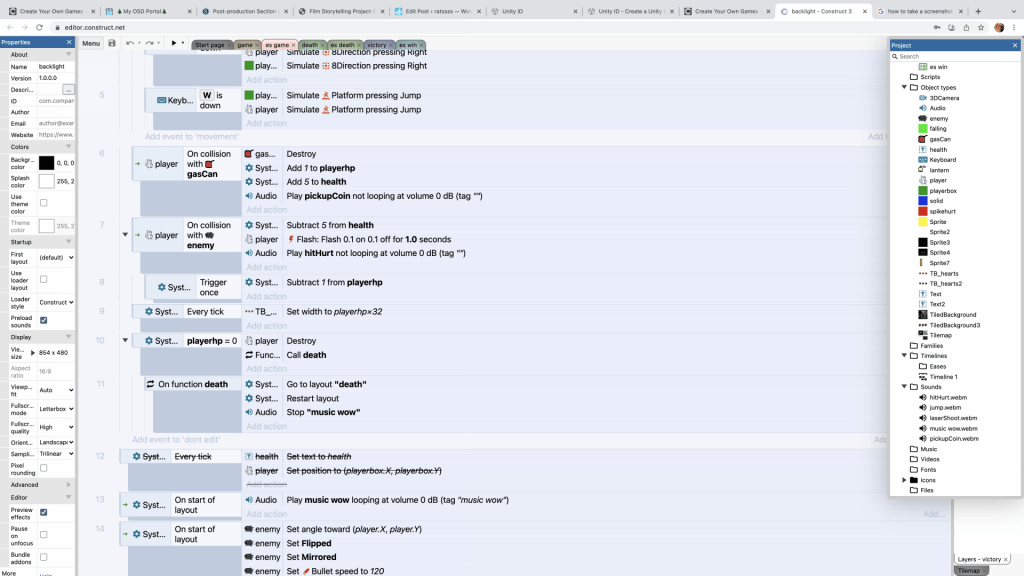1024x576 pixels.
Task: Open the preview options dropdown arrow
Action: coord(183,43)
